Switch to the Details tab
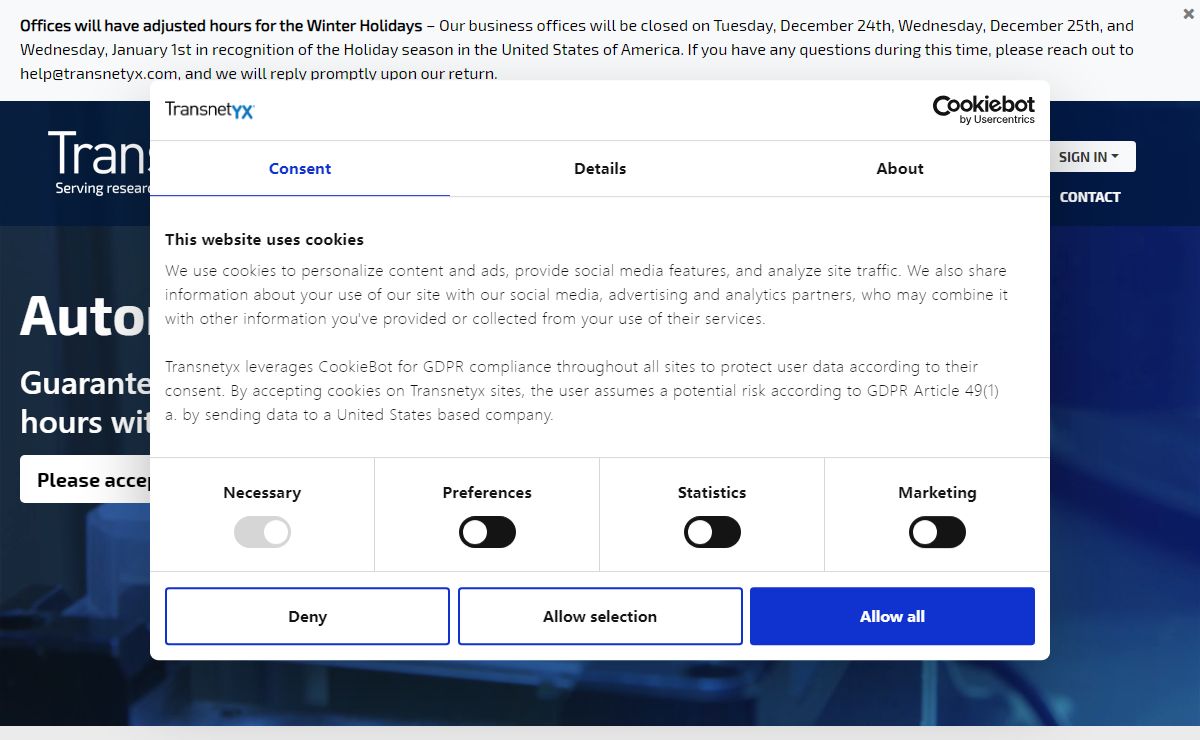This screenshot has width=1200, height=740. tap(600, 169)
